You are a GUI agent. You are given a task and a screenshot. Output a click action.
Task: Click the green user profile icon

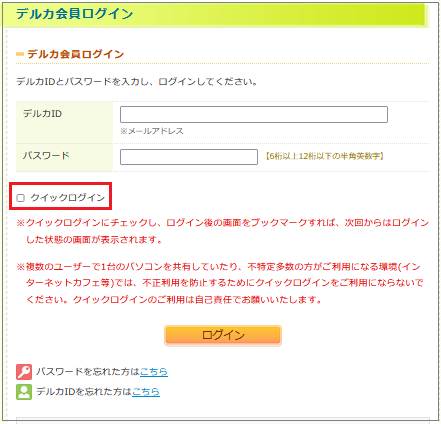(x=24, y=392)
